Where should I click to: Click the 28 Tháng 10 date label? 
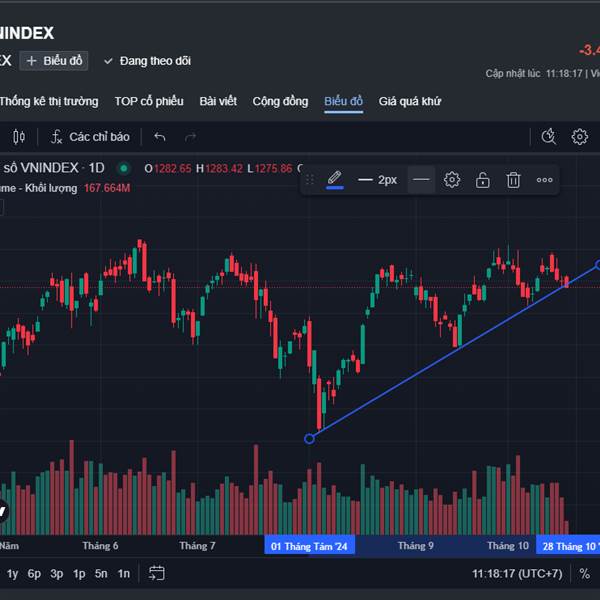pos(569,546)
